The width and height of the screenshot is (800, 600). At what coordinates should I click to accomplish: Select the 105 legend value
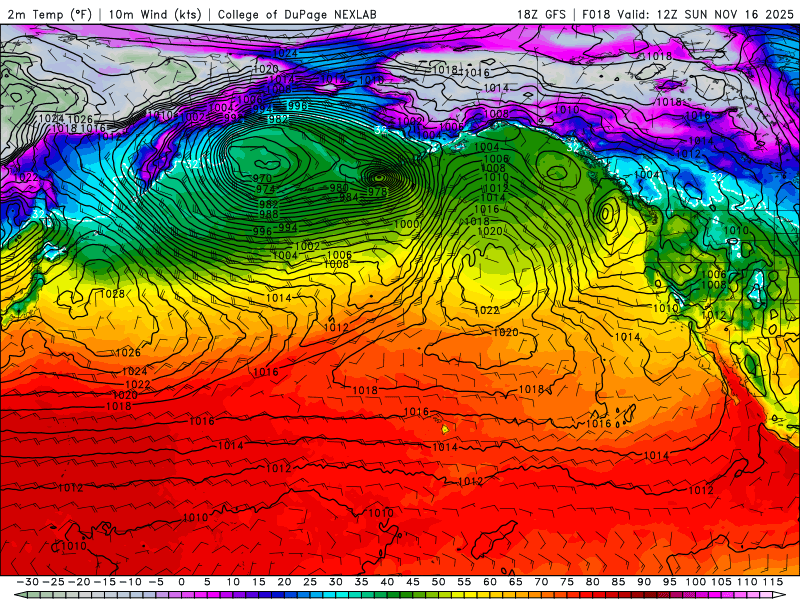coord(721,582)
